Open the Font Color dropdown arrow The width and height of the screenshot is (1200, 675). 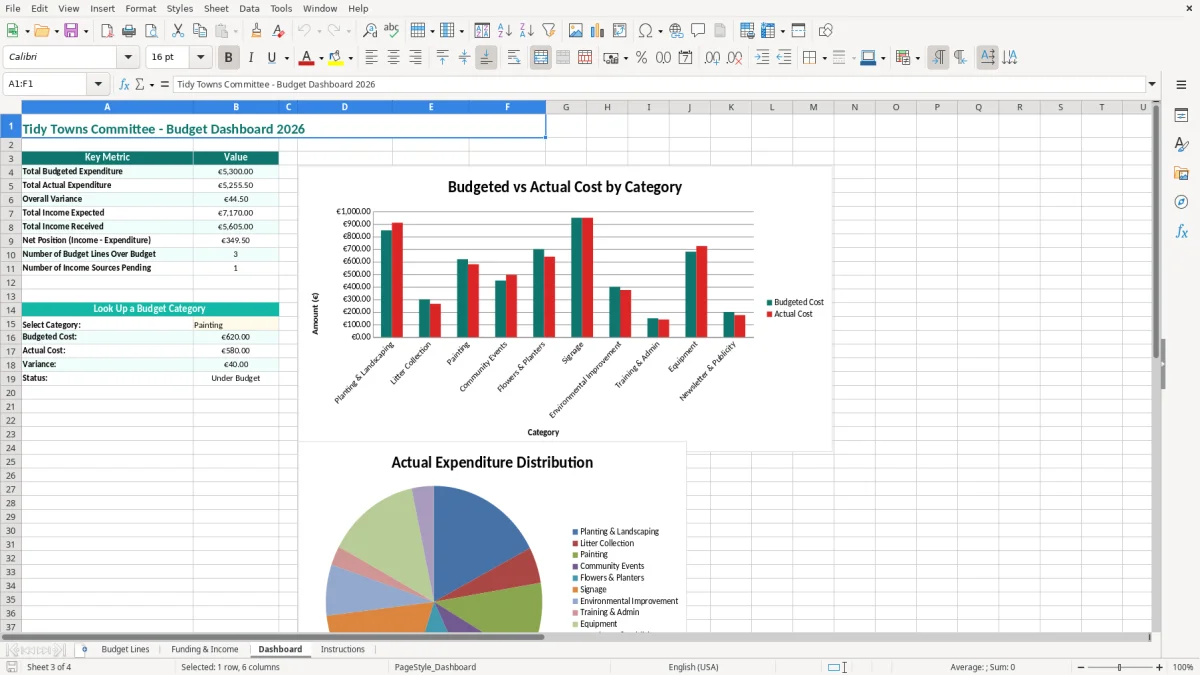321,58
